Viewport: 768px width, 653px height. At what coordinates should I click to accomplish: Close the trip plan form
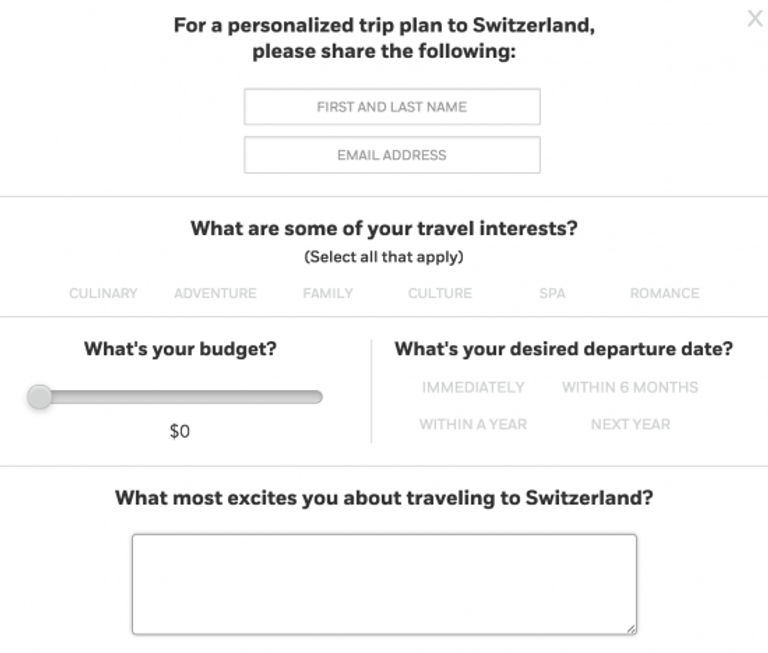tap(755, 19)
